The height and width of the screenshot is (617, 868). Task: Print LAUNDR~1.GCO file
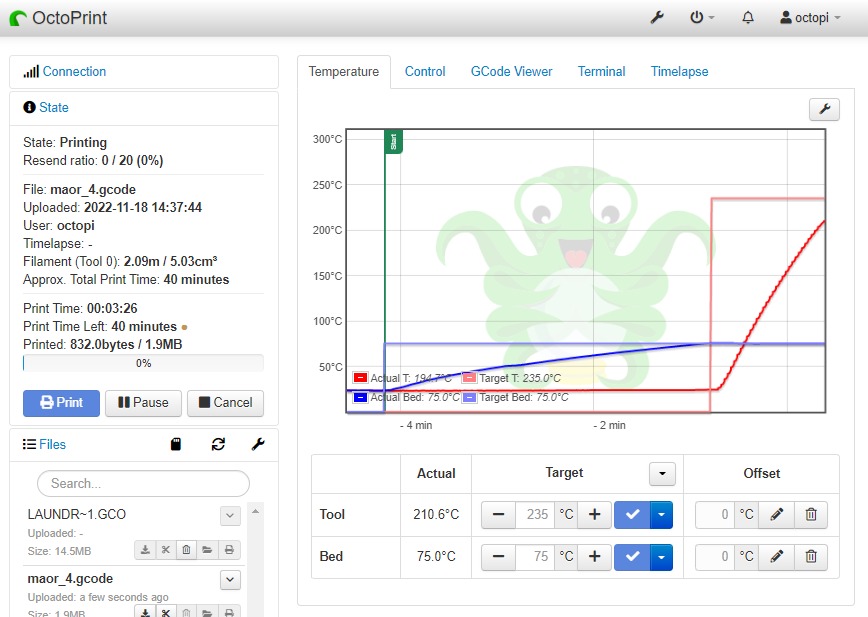[x=229, y=550]
